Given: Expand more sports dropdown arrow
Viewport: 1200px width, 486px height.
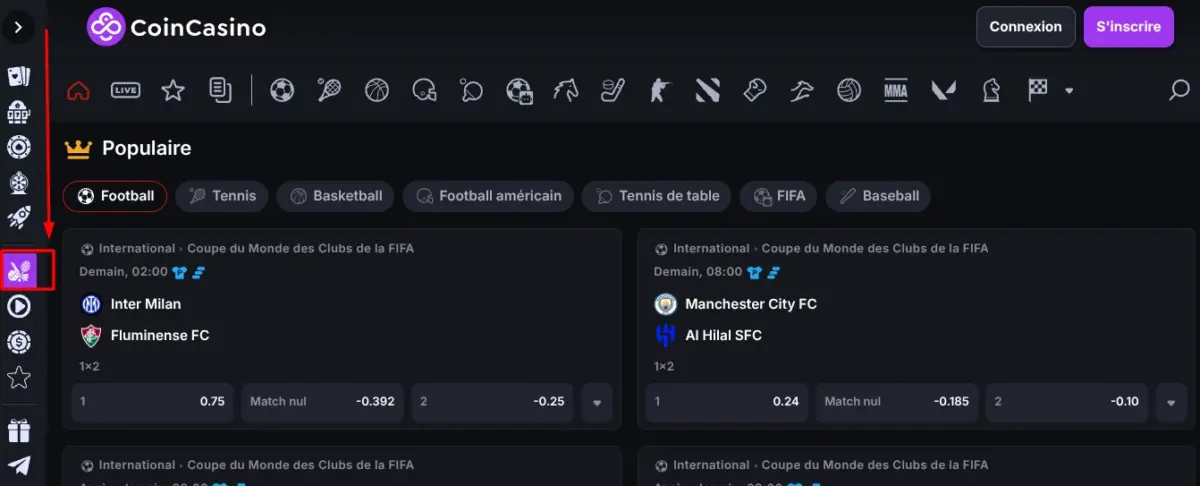Looking at the screenshot, I should click(1069, 91).
